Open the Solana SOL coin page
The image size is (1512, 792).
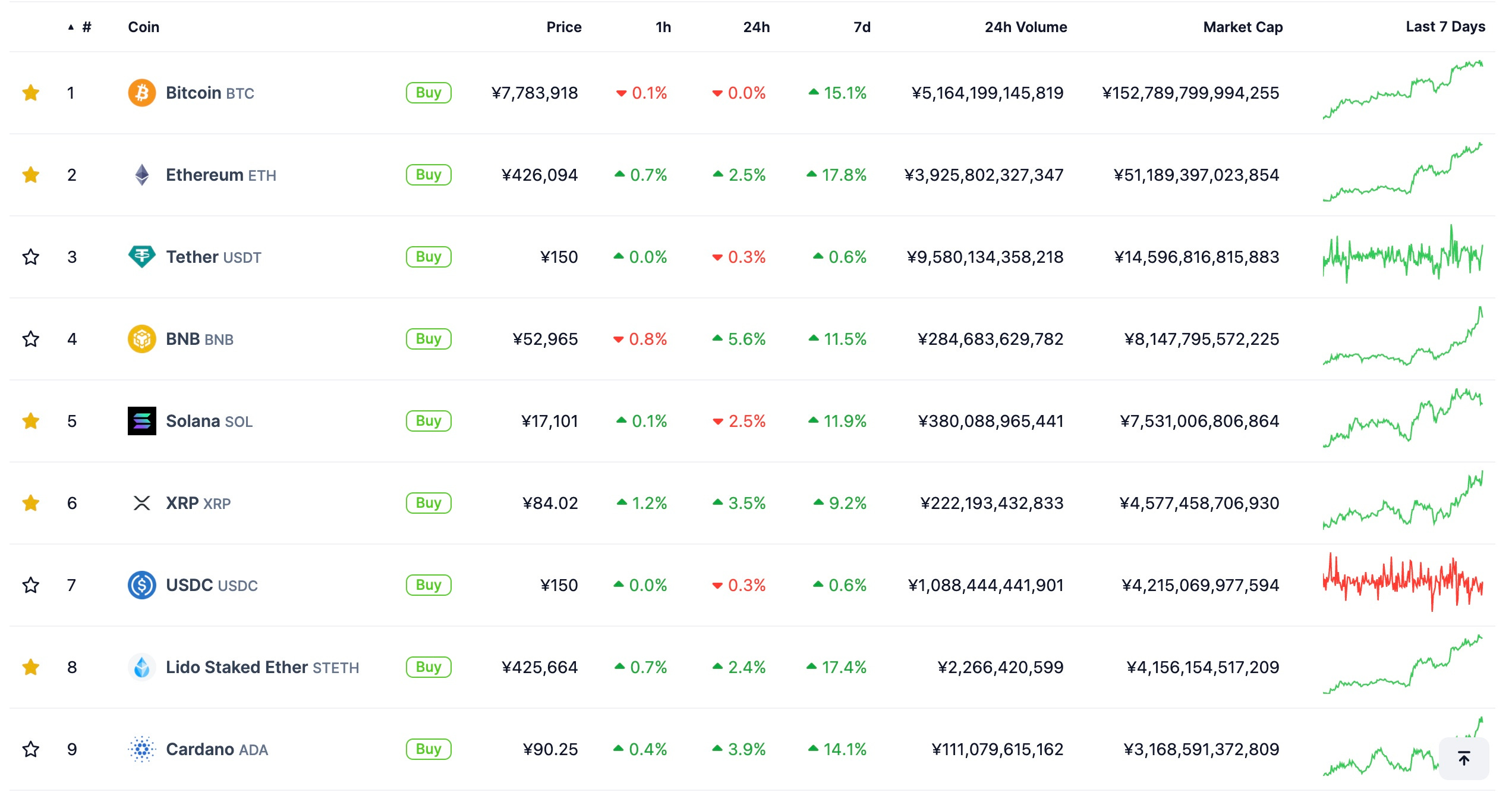[209, 421]
